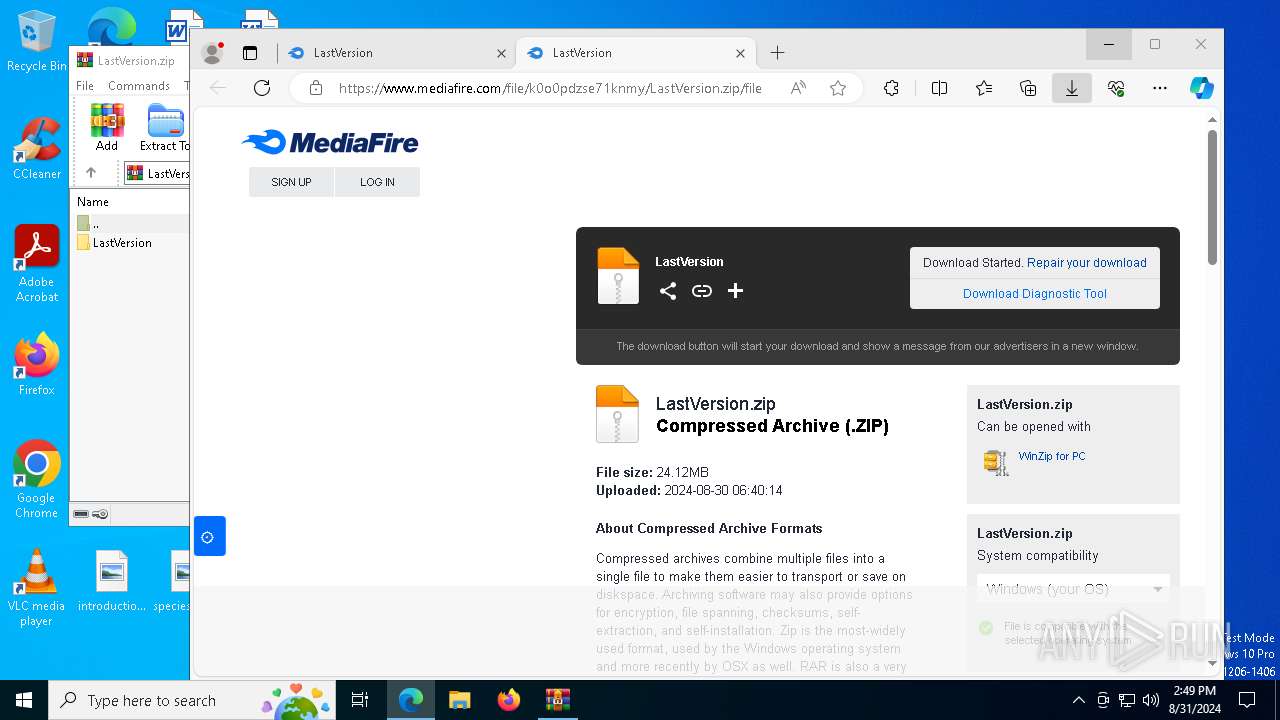The image size is (1280, 720).
Task: Click the Name column header in WinRAR
Action: coord(93,202)
